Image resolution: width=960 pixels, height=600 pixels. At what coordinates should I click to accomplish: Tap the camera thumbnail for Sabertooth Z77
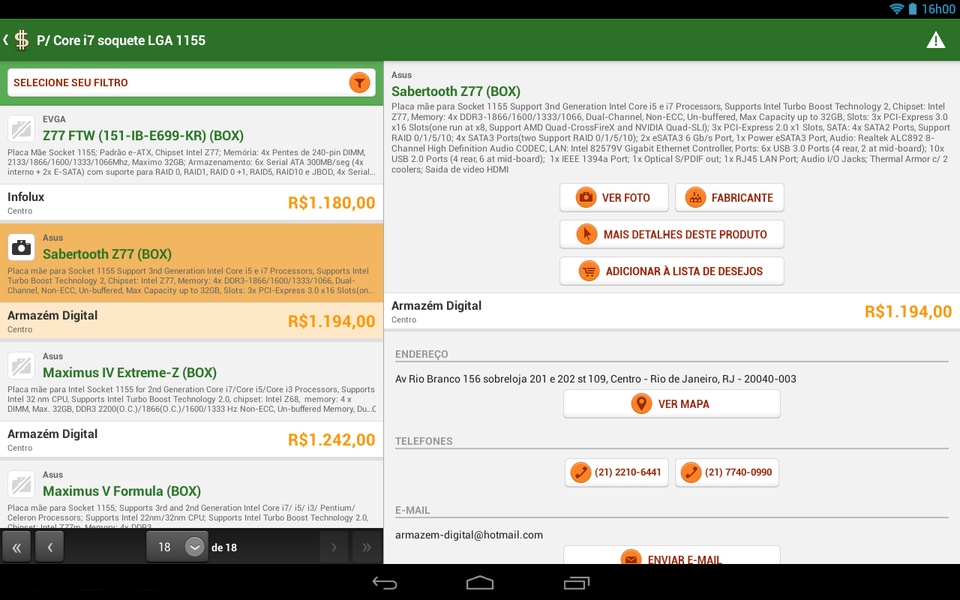[x=21, y=247]
